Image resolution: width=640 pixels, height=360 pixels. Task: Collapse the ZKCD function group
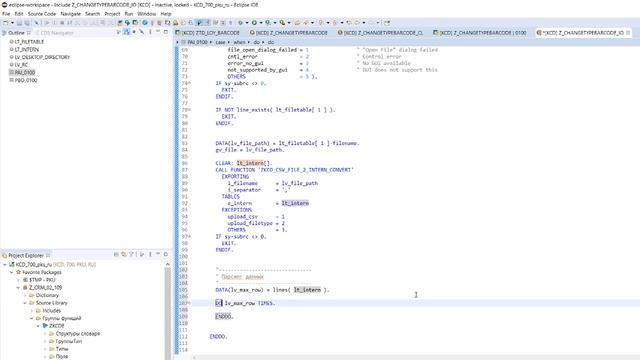coord(38,326)
